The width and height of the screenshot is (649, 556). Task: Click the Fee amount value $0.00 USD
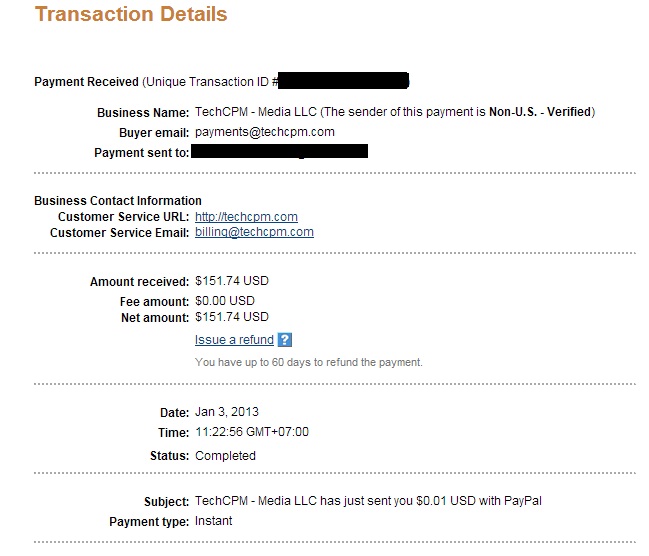(x=225, y=301)
